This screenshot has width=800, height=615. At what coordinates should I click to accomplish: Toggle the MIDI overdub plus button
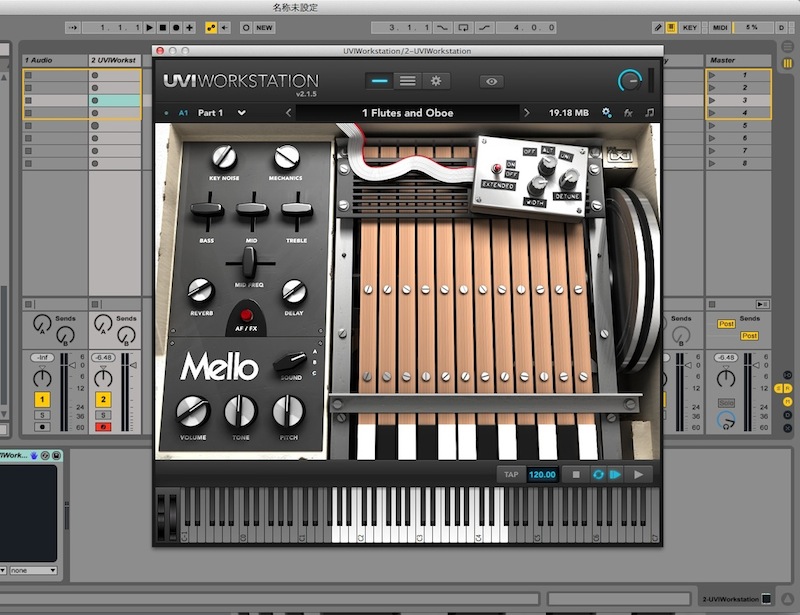pos(189,28)
